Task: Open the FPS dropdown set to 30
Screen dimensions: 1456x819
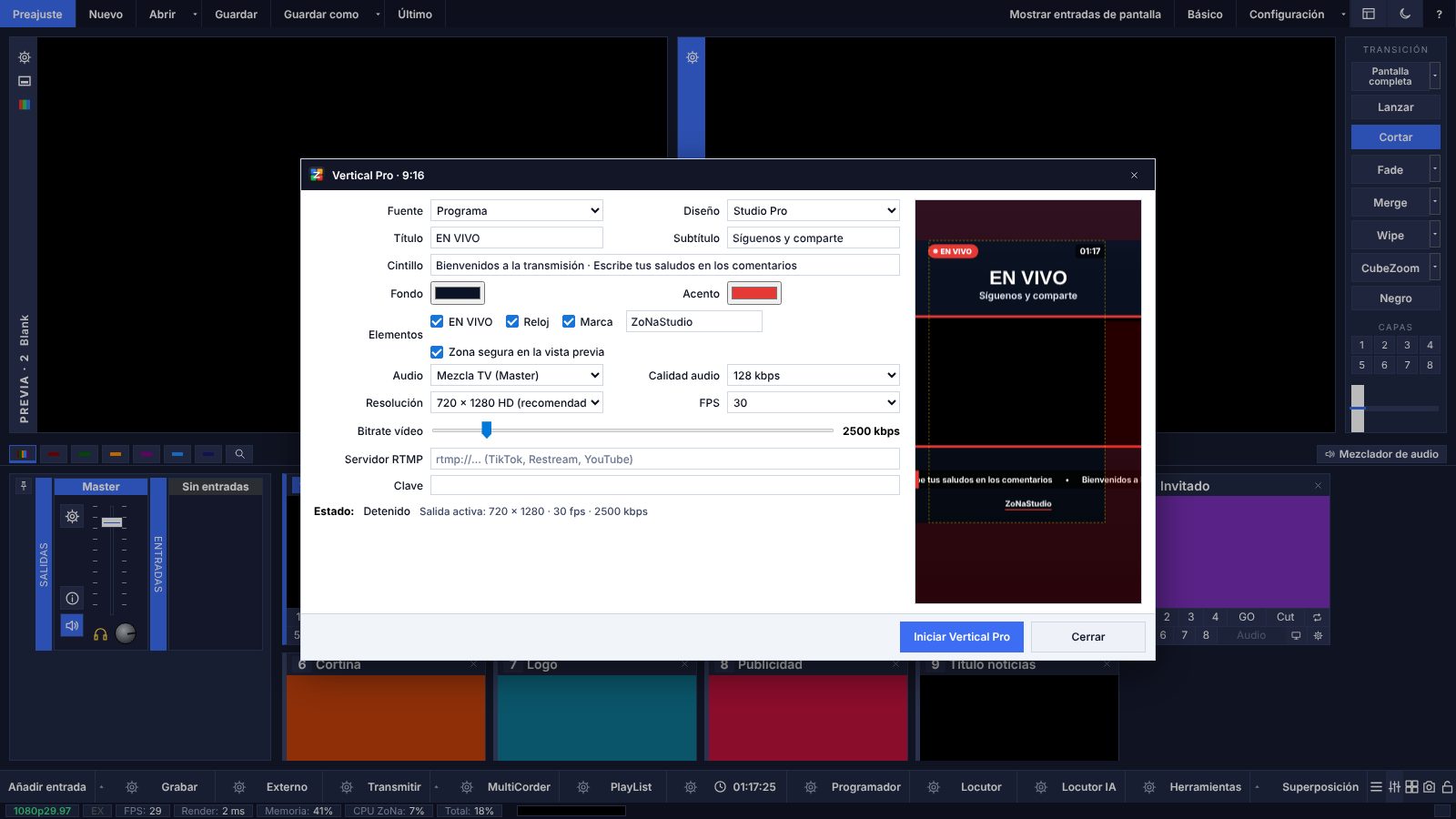Action: (x=814, y=403)
